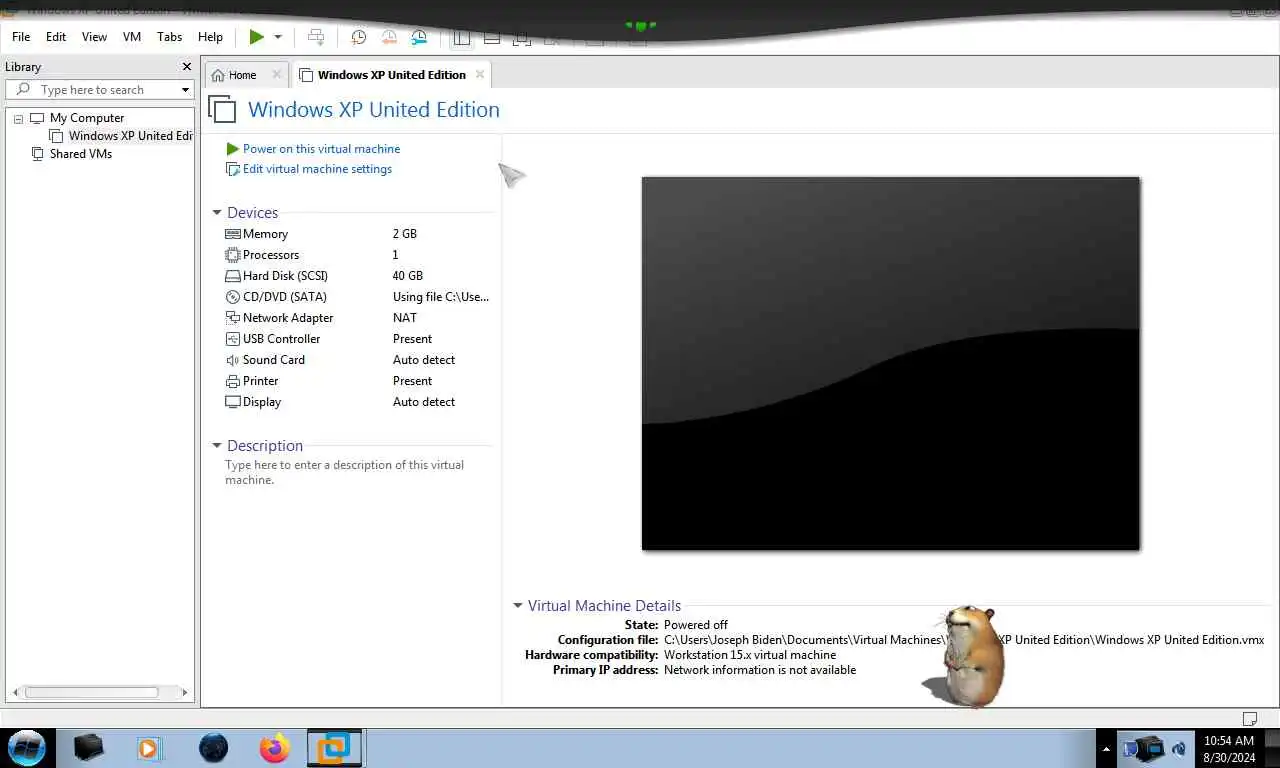
Task: Click the VMware Workstation taskbar icon
Action: 333,748
